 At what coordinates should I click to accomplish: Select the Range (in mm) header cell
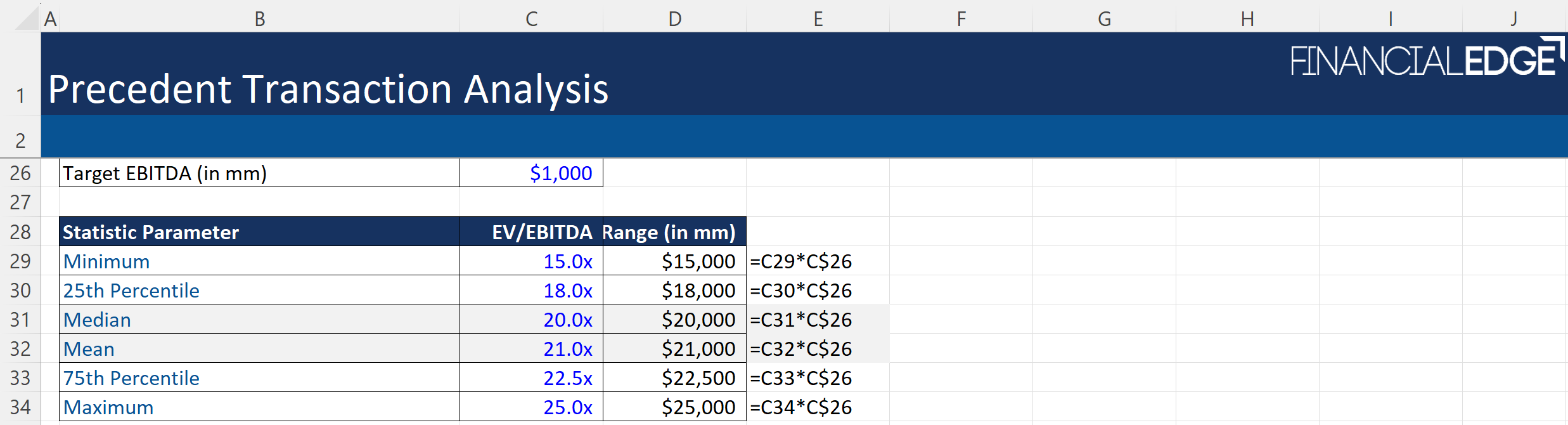[669, 232]
